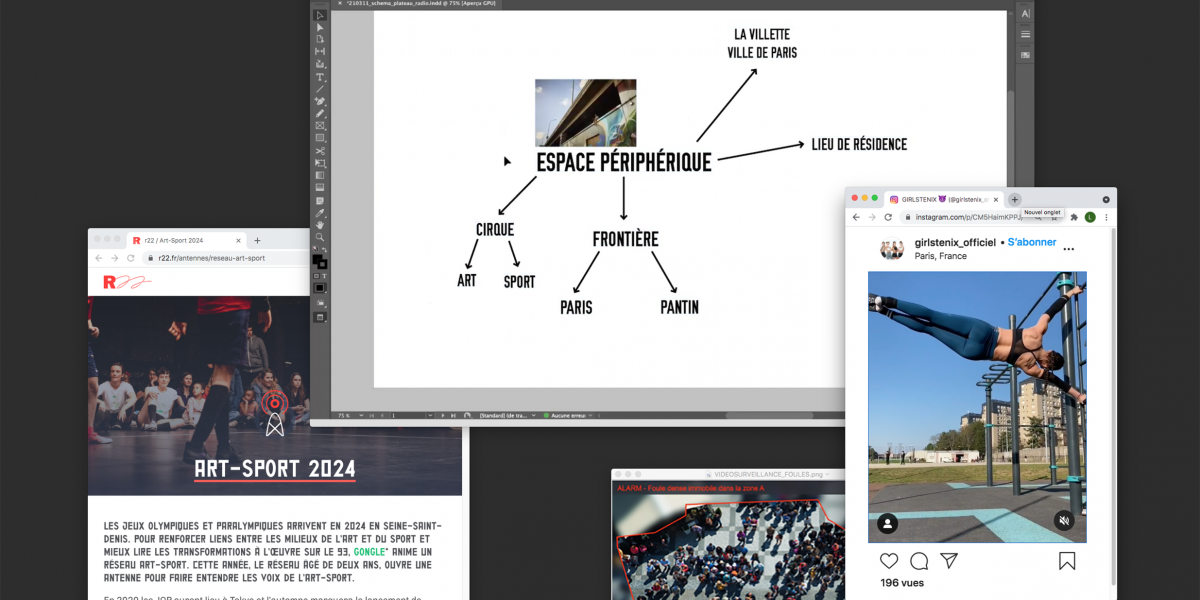Open a new tab in Instagram Chrome window
The image size is (1200, 600).
click(1015, 199)
